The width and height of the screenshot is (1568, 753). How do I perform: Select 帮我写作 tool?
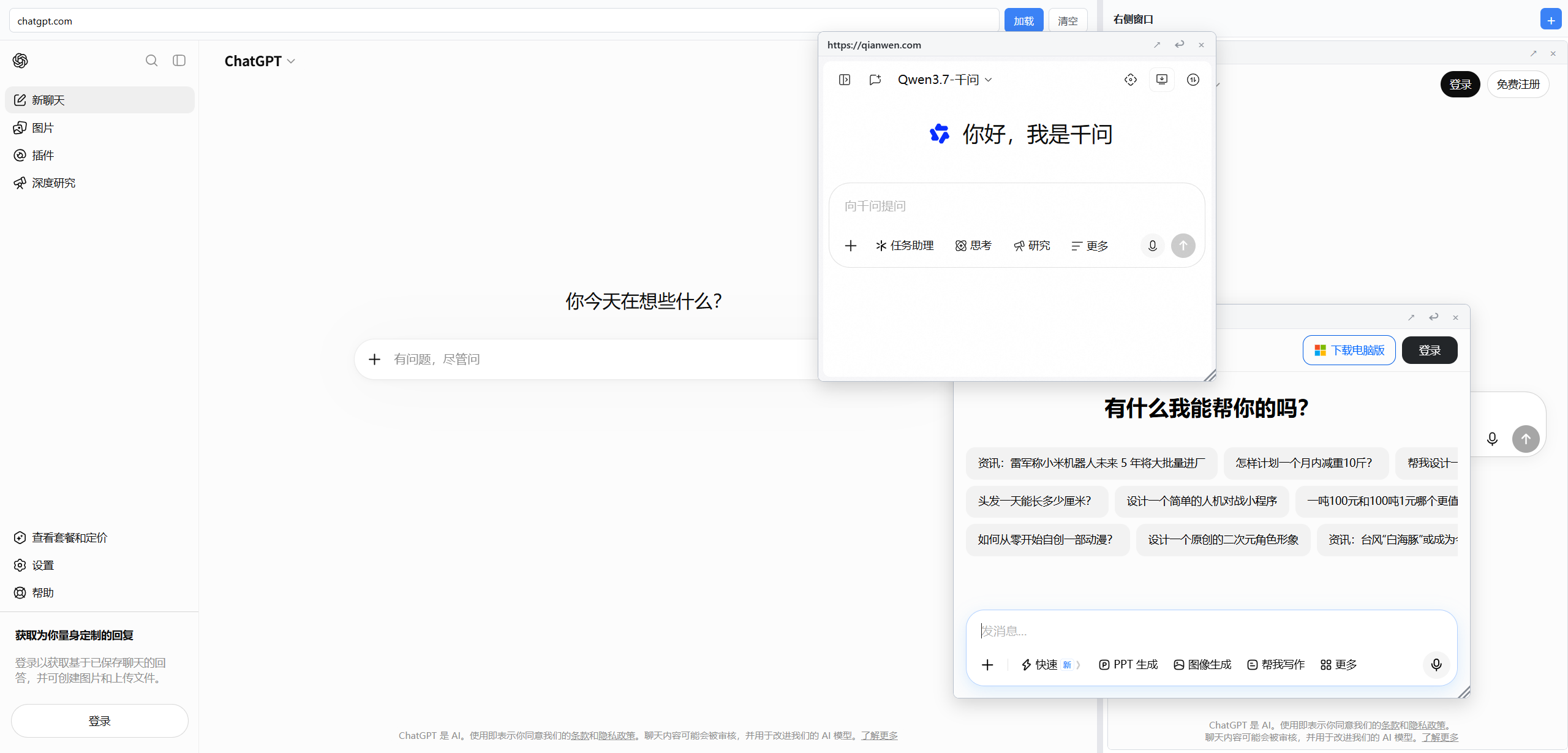coord(1276,665)
